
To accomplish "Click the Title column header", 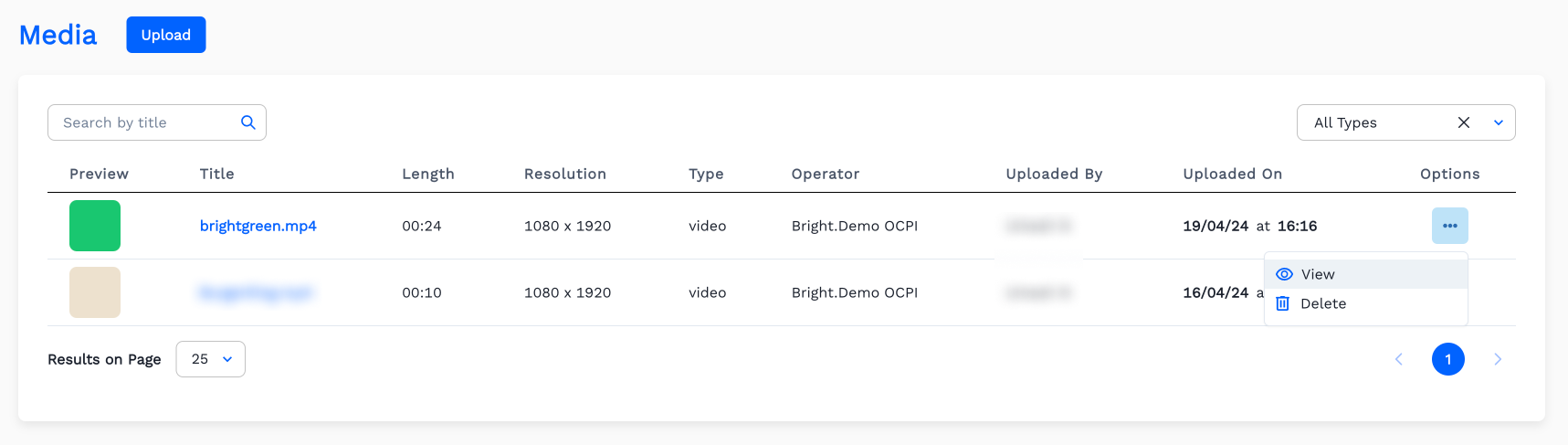I will [x=216, y=174].
